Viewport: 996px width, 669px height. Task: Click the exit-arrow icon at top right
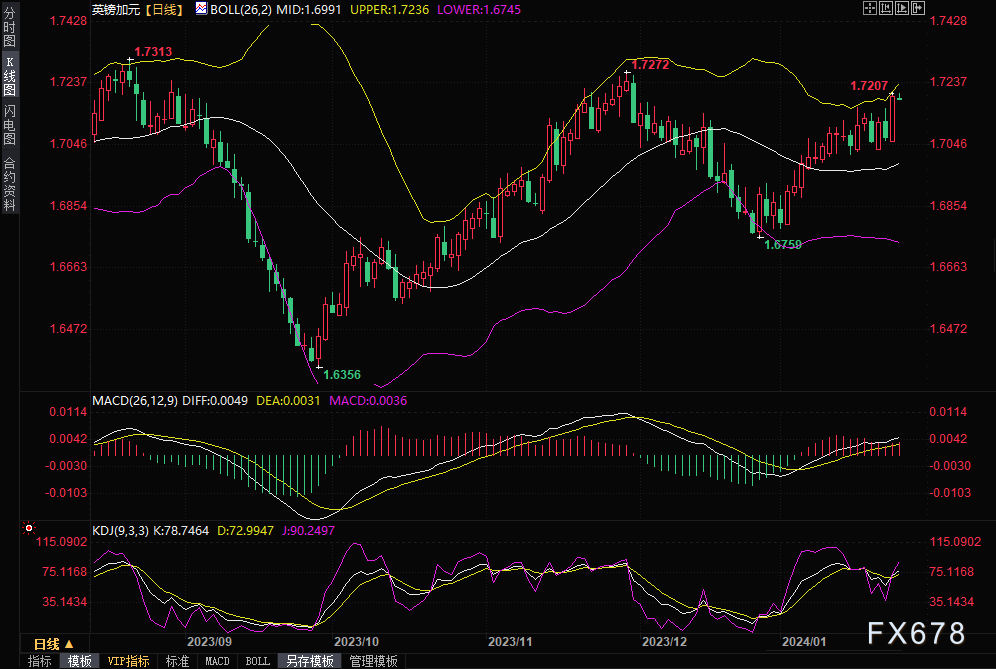pyautogui.click(x=919, y=8)
